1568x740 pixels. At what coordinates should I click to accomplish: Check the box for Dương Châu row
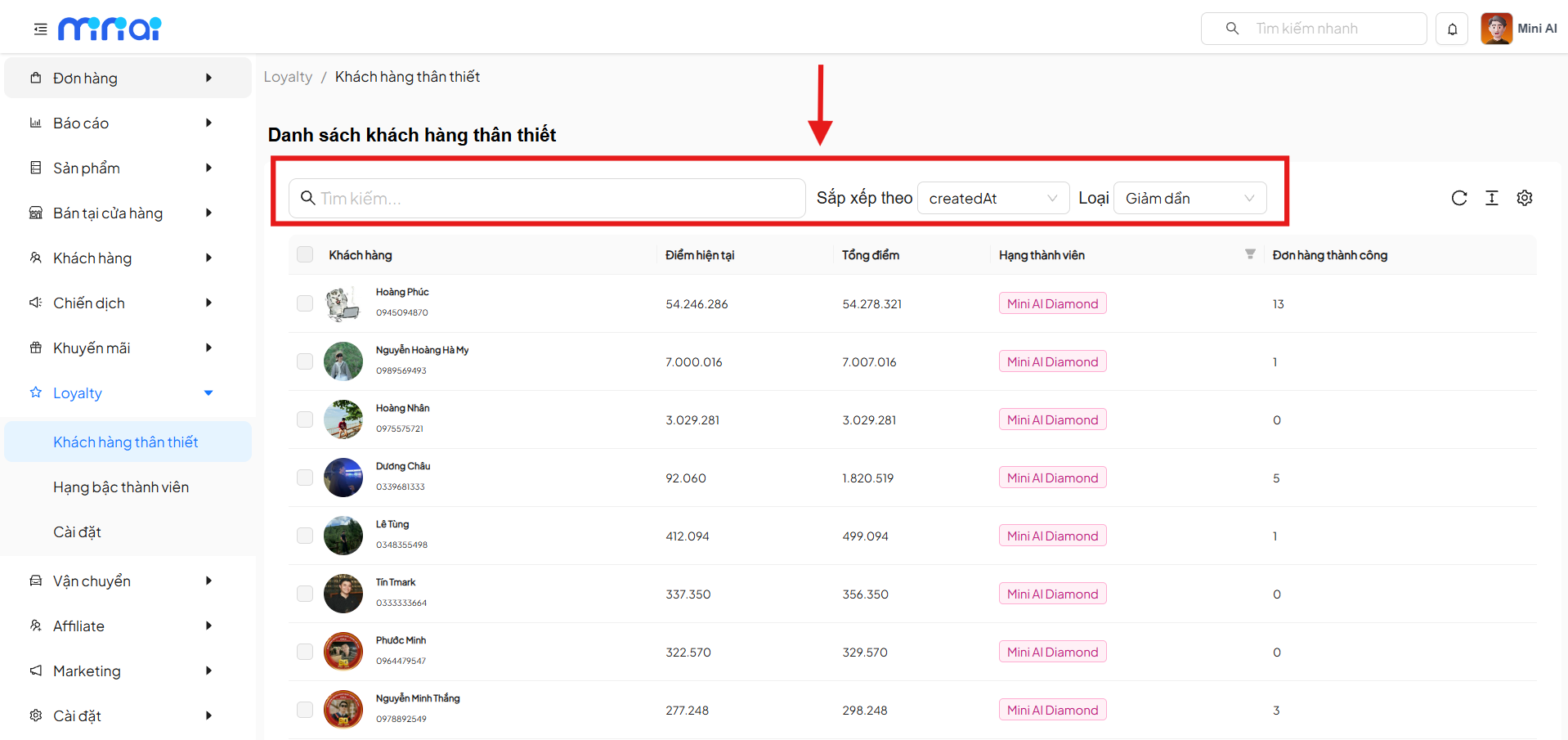305,478
